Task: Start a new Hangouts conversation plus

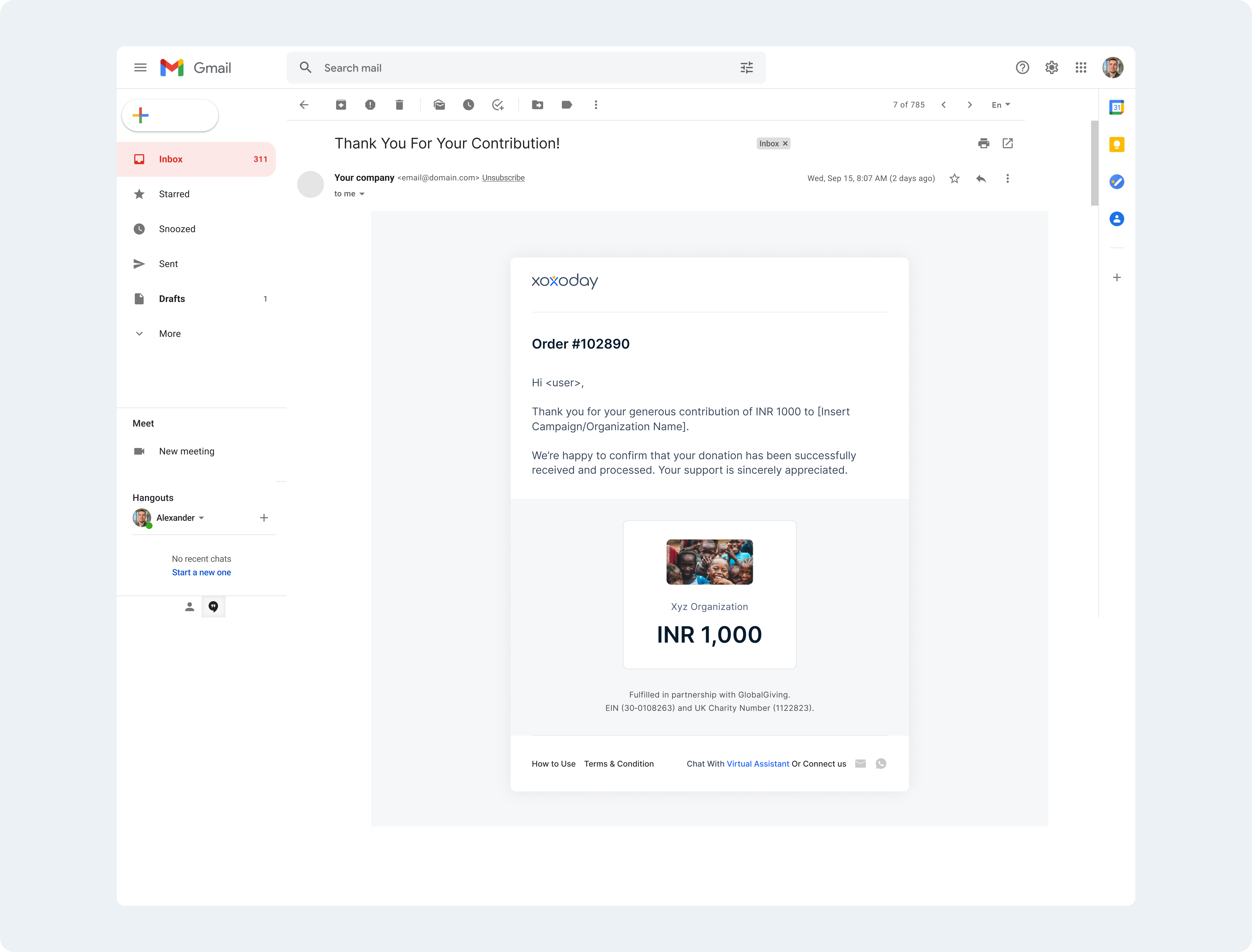Action: [x=264, y=518]
